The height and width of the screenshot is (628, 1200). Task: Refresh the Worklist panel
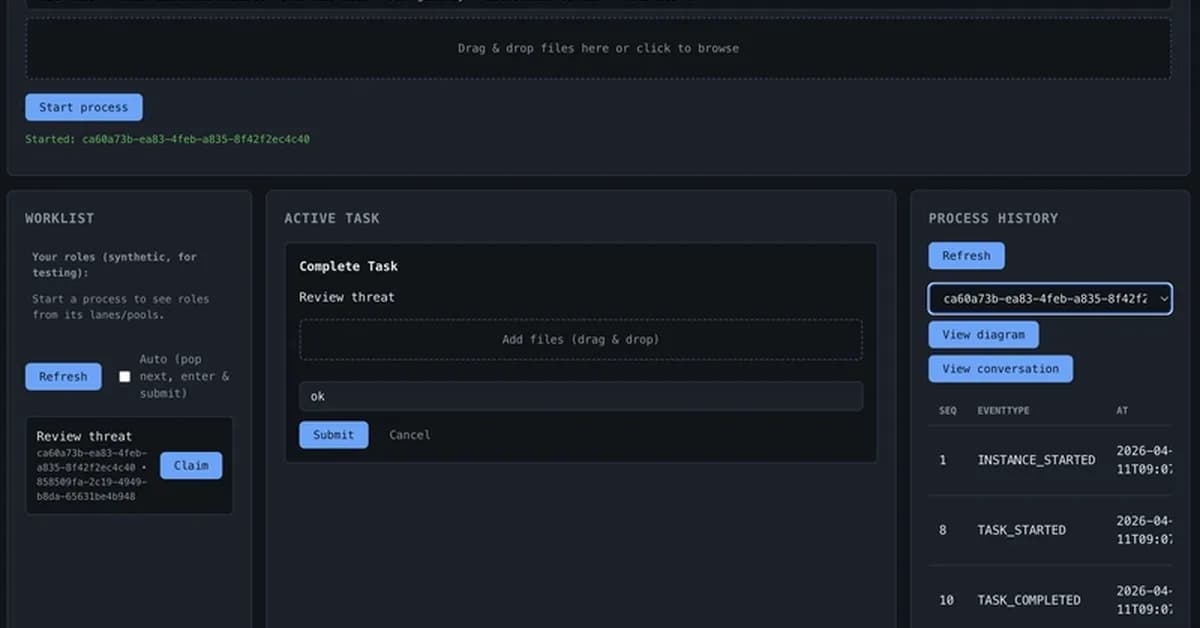click(63, 377)
